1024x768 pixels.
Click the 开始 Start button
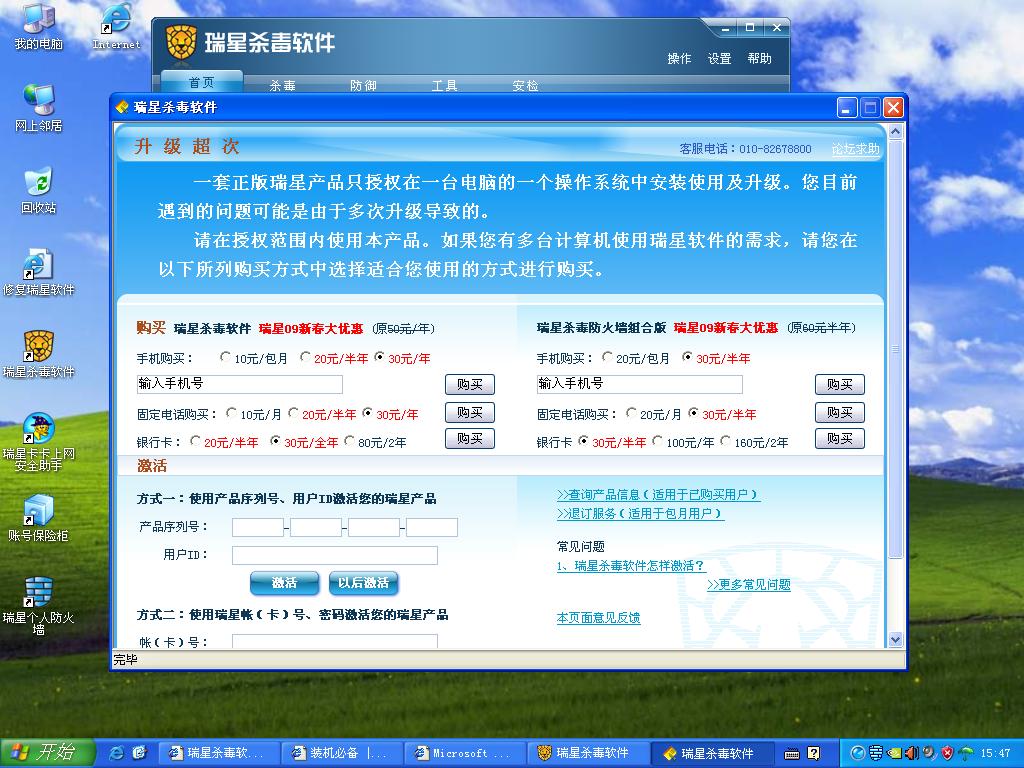[x=47, y=753]
